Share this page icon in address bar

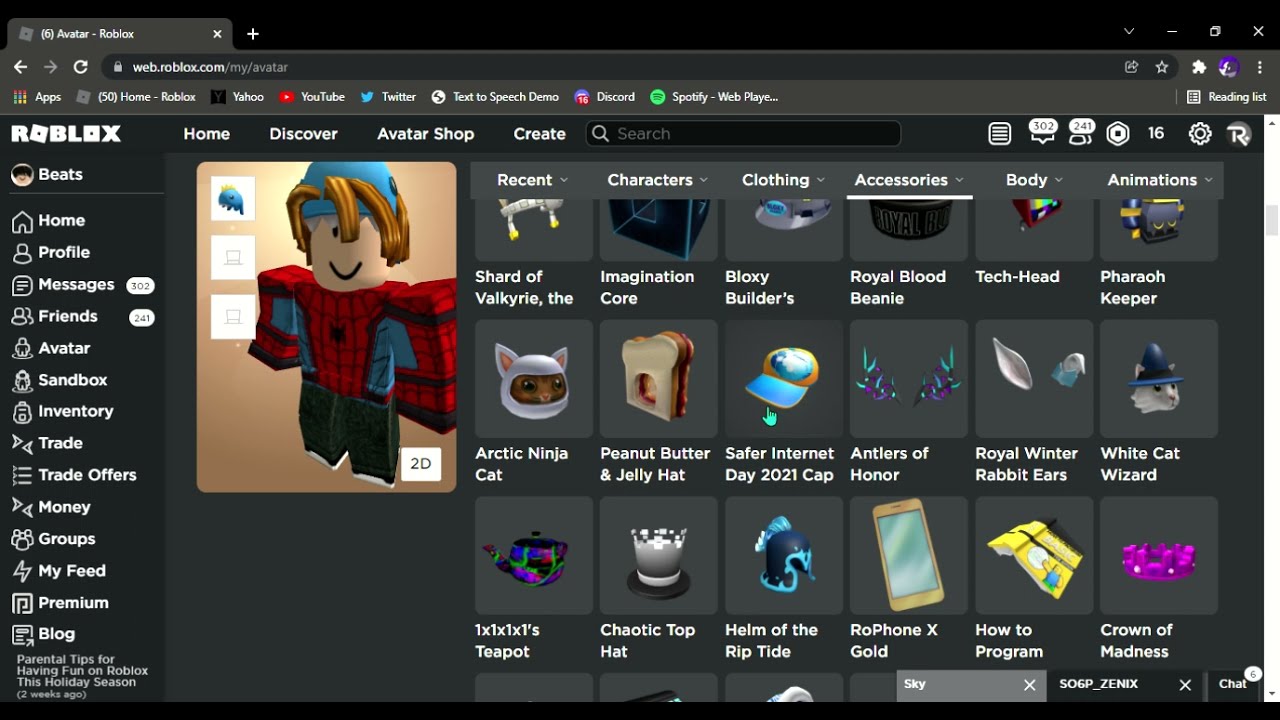1131,67
